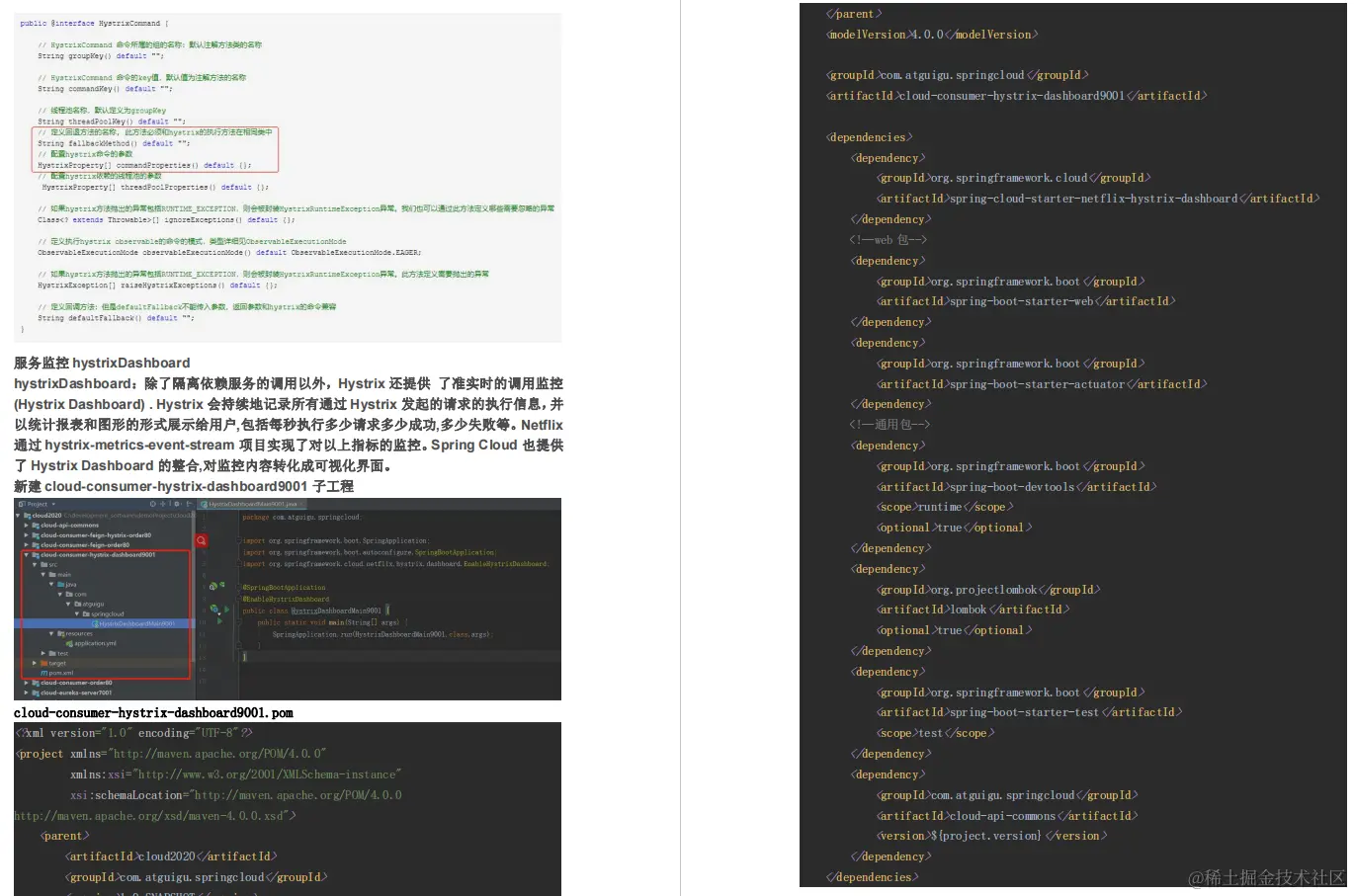Click the settings gear in the Project toolbar
The height and width of the screenshot is (896, 1354).
[176, 504]
